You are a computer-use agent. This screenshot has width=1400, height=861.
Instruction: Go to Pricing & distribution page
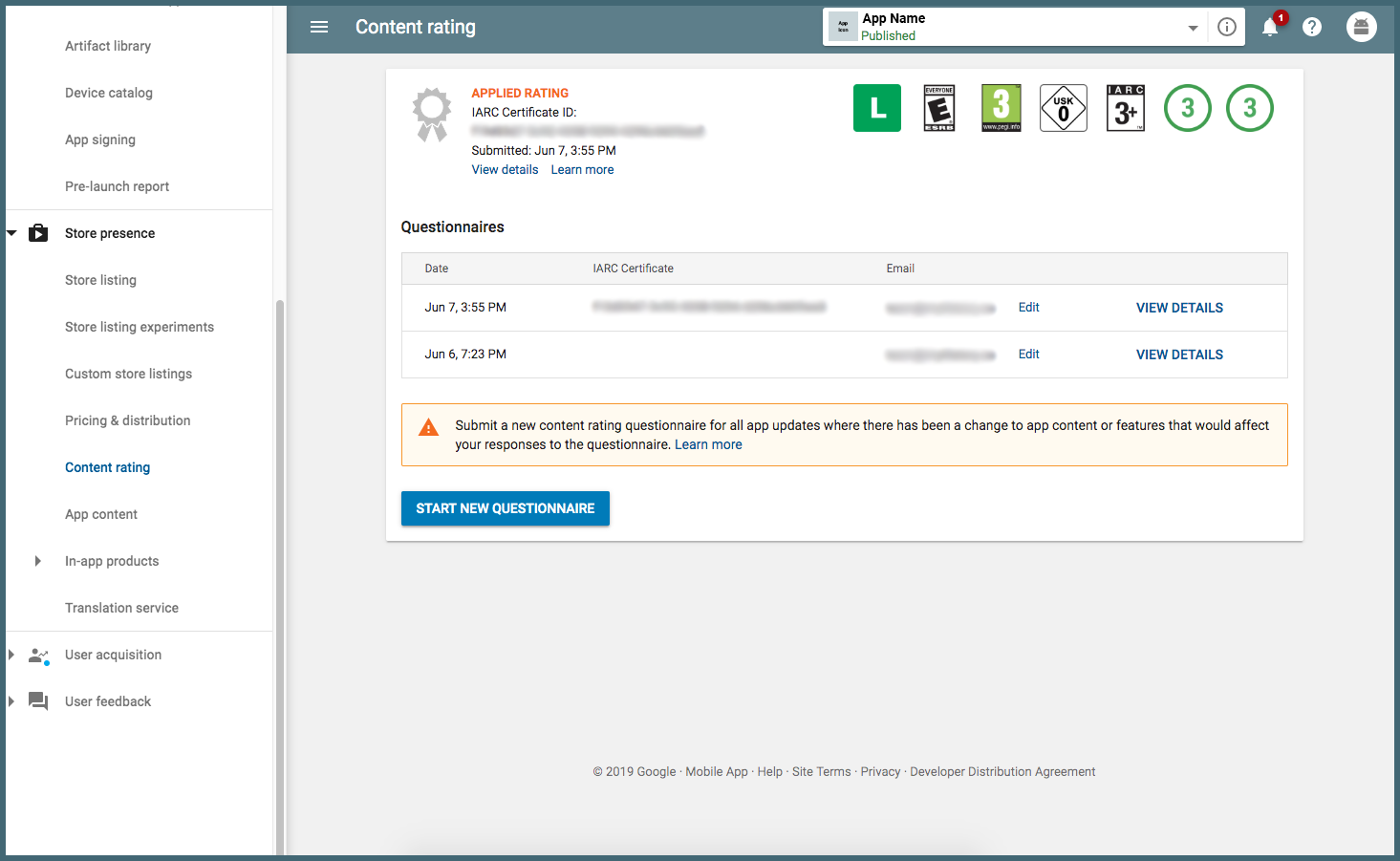point(127,420)
